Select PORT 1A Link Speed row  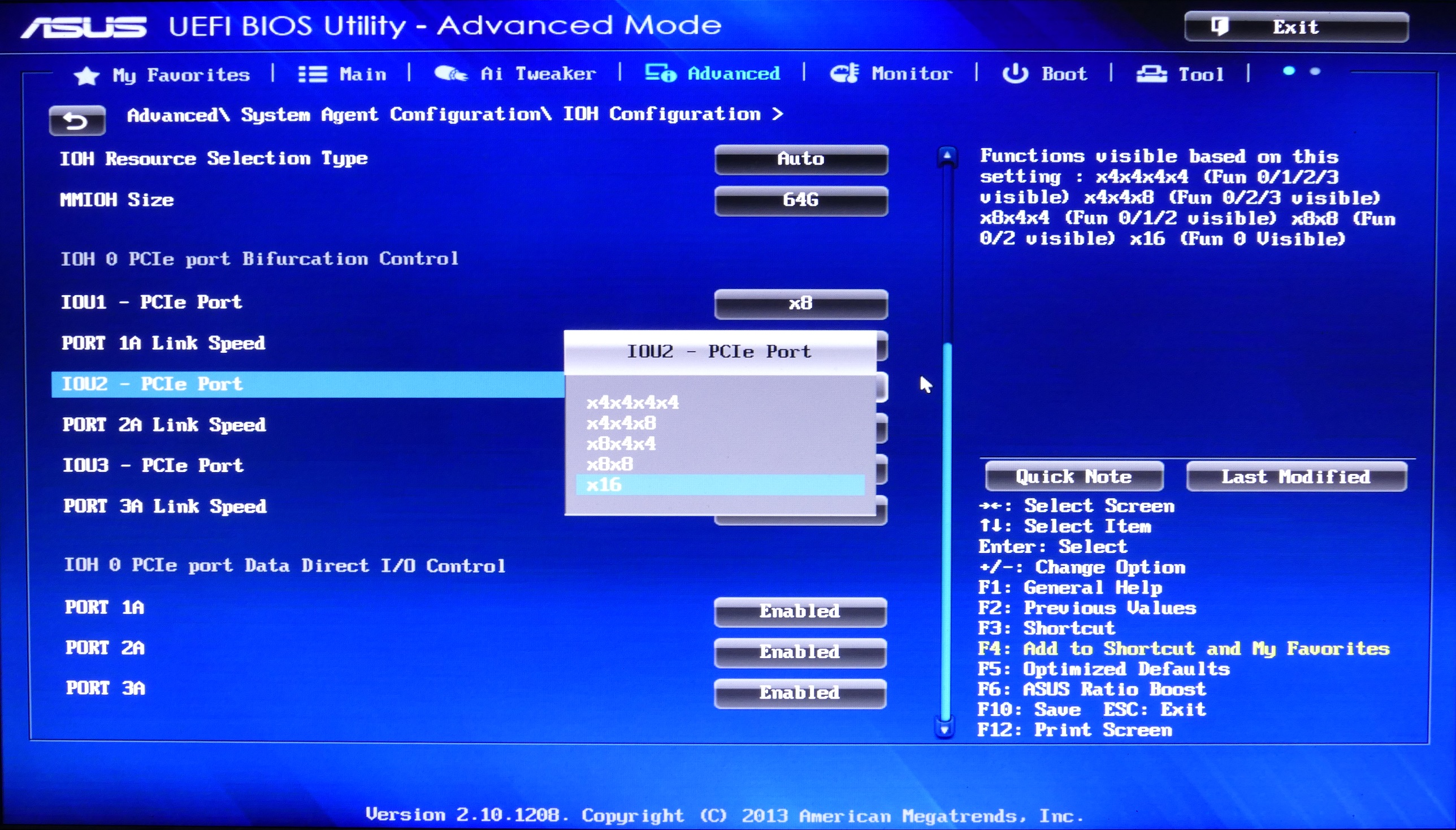click(163, 343)
